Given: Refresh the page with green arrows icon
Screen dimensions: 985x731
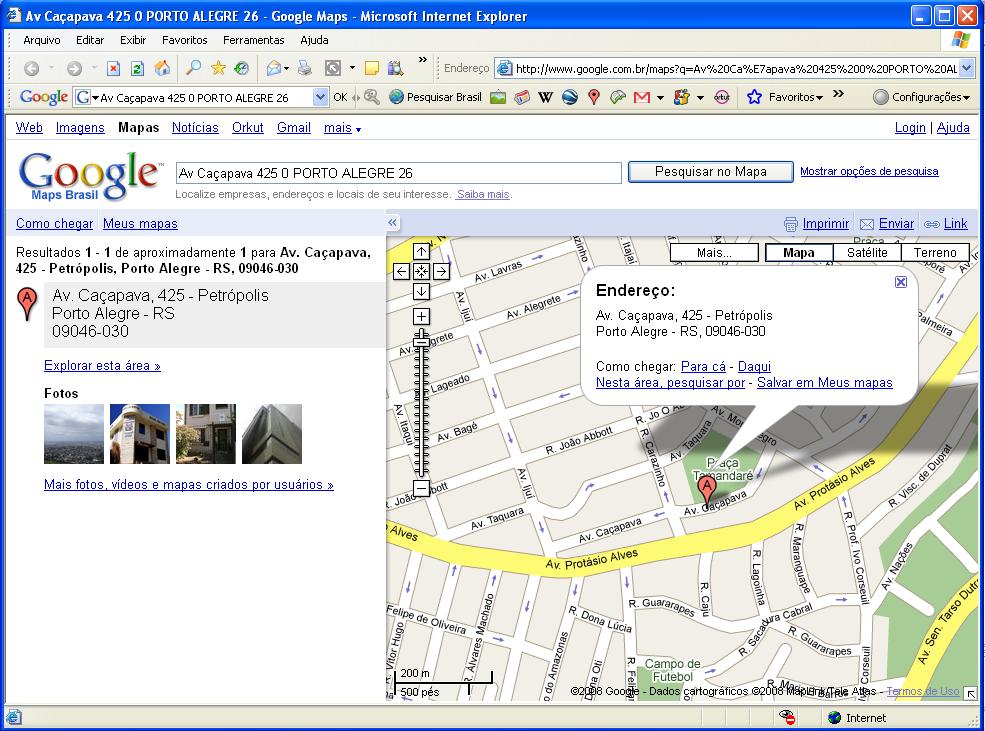Looking at the screenshot, I should tap(138, 68).
